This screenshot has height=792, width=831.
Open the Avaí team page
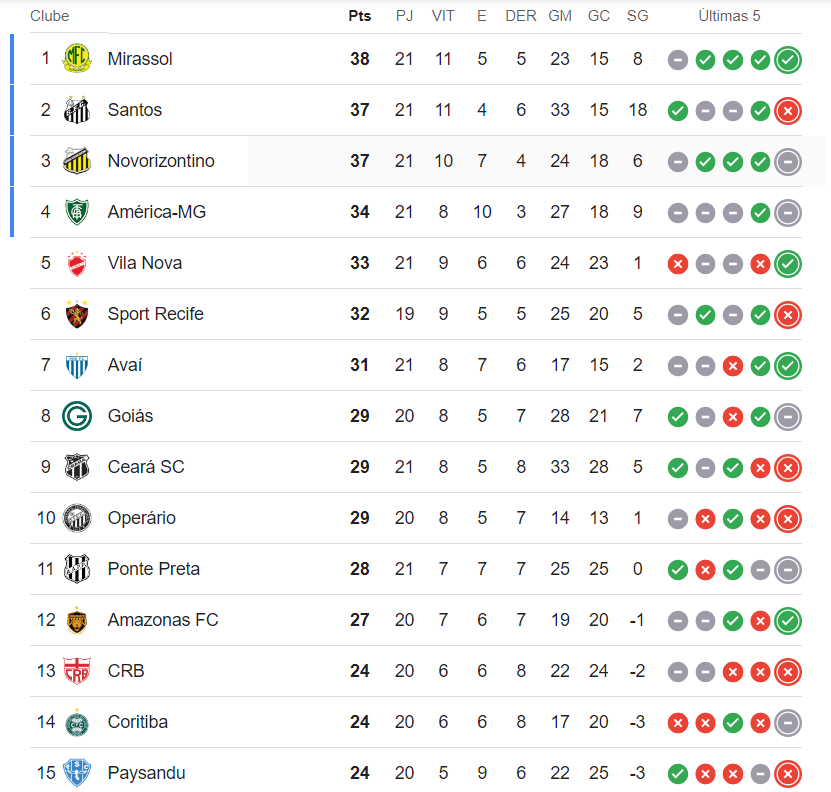[x=125, y=365]
